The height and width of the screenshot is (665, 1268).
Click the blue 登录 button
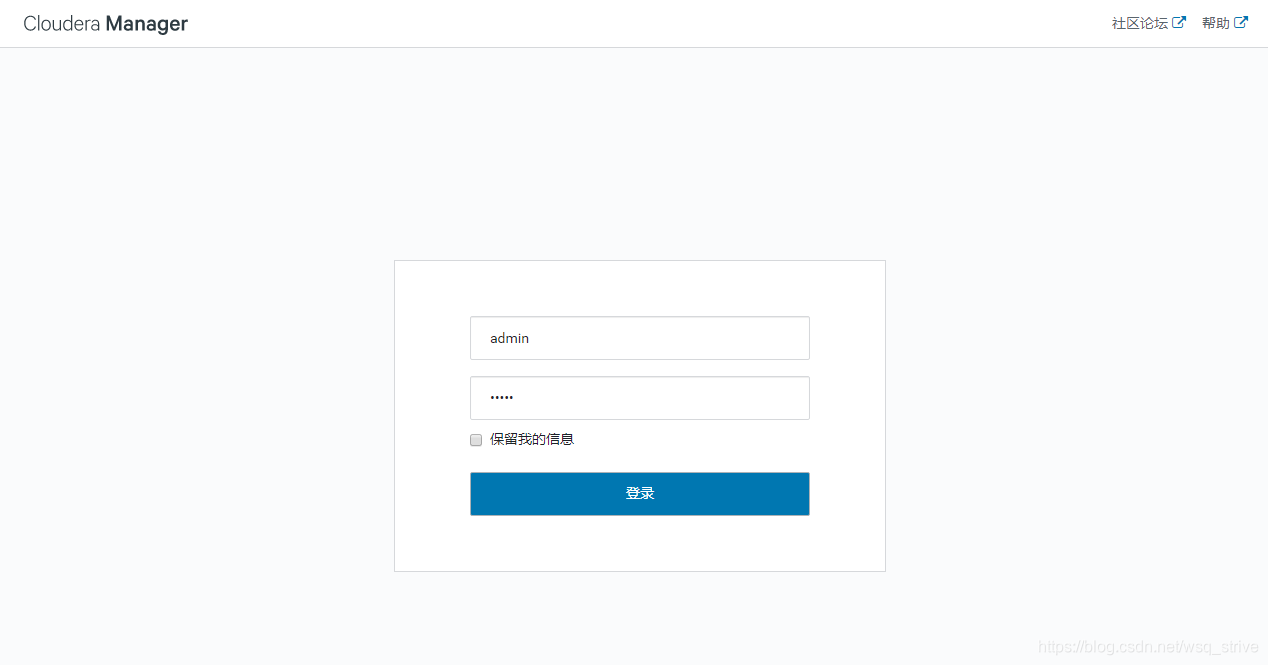[640, 494]
